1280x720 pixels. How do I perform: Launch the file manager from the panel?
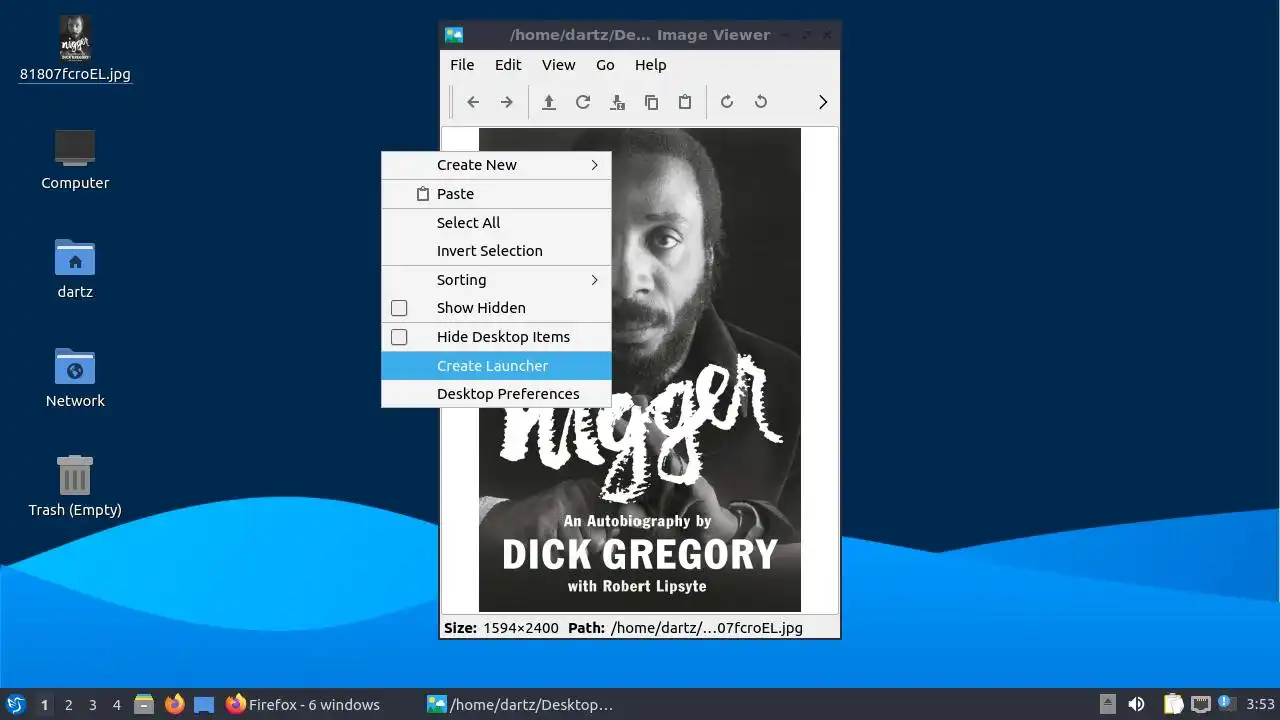[144, 705]
